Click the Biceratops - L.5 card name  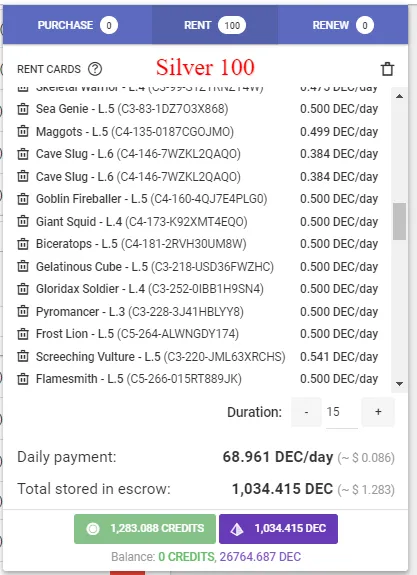pyautogui.click(x=77, y=244)
